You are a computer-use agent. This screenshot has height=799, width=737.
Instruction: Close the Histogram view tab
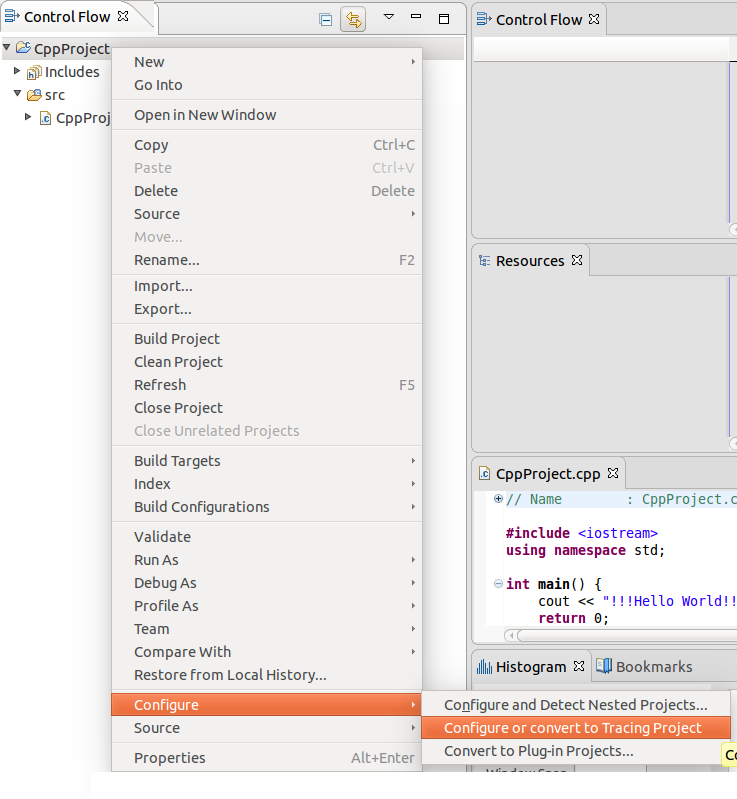point(578,667)
